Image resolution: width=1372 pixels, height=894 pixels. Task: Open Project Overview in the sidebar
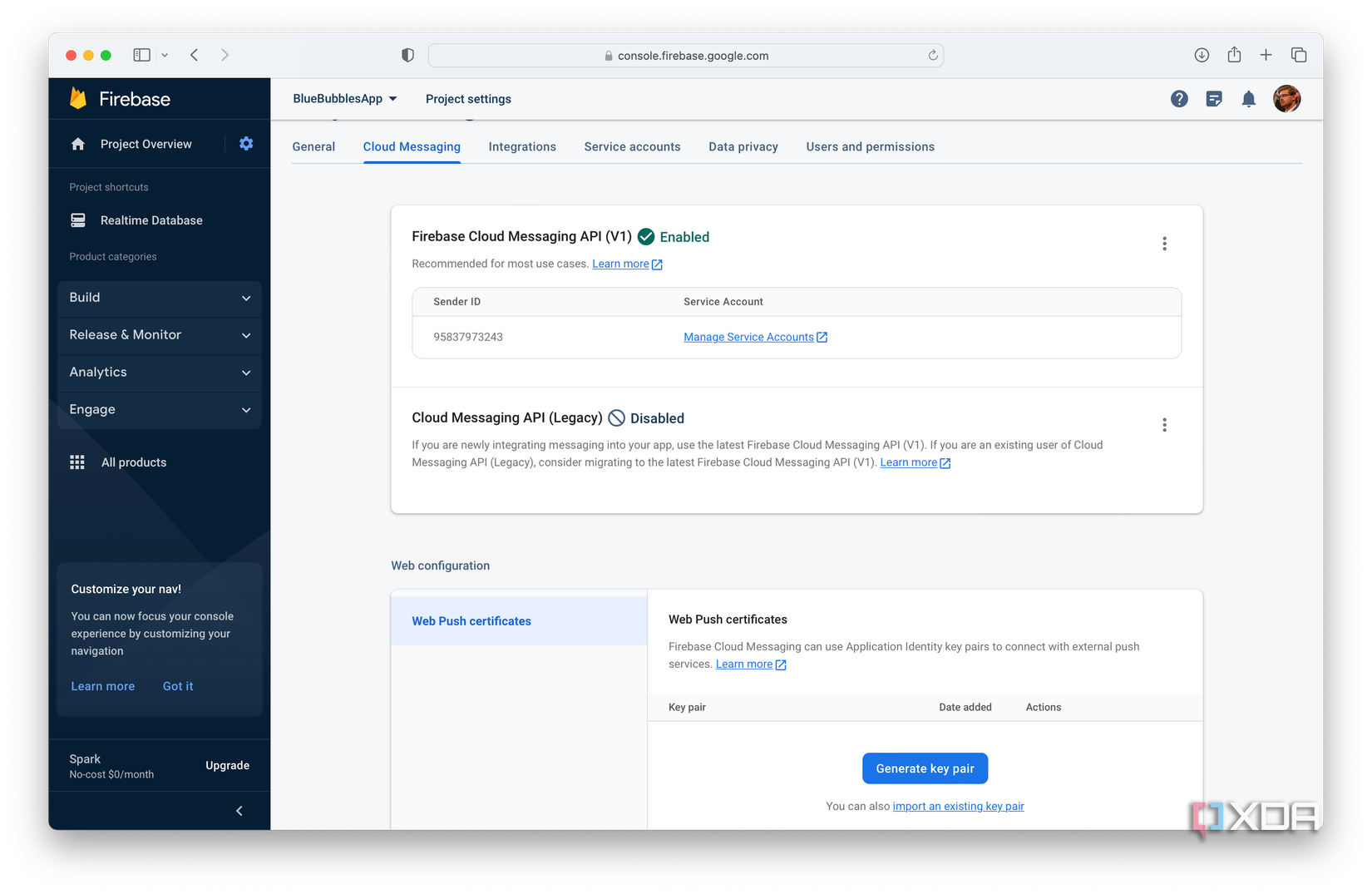(x=146, y=144)
